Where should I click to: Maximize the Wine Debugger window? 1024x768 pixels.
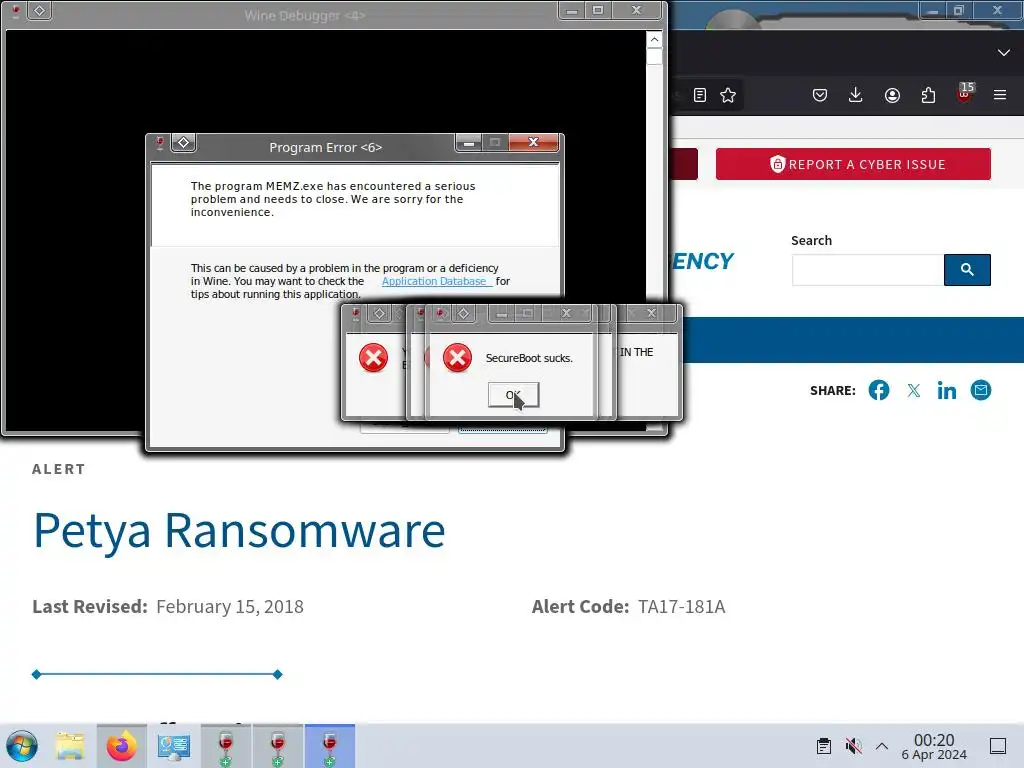pyautogui.click(x=598, y=10)
